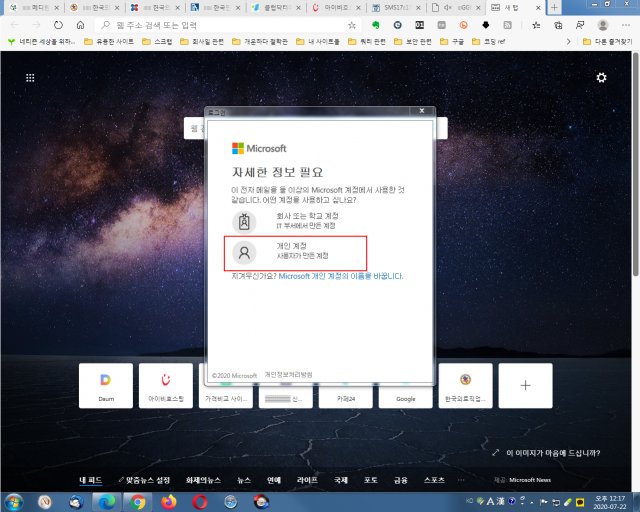Image resolution: width=640 pixels, height=512 pixels.
Task: Open the 회사일 관련 bookmark folder
Action: pyautogui.click(x=202, y=42)
